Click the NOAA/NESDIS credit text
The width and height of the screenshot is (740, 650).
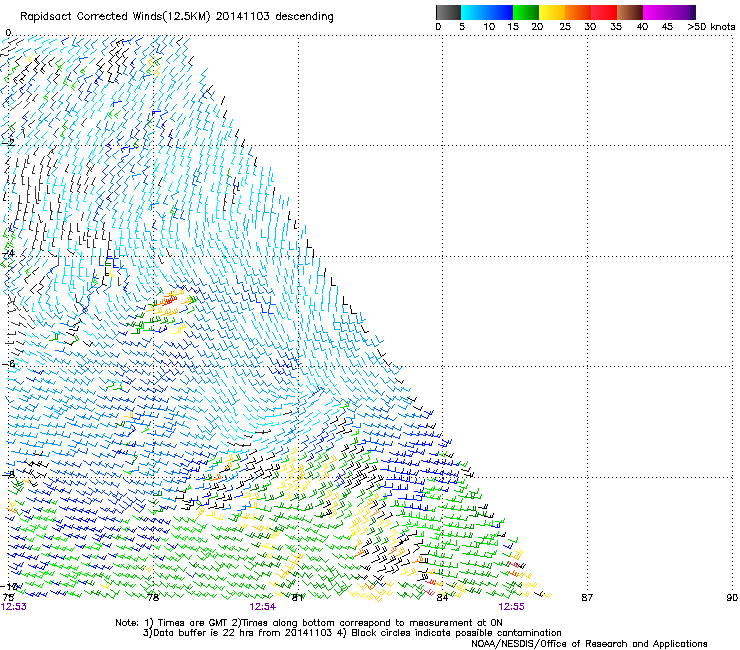[x=589, y=644]
